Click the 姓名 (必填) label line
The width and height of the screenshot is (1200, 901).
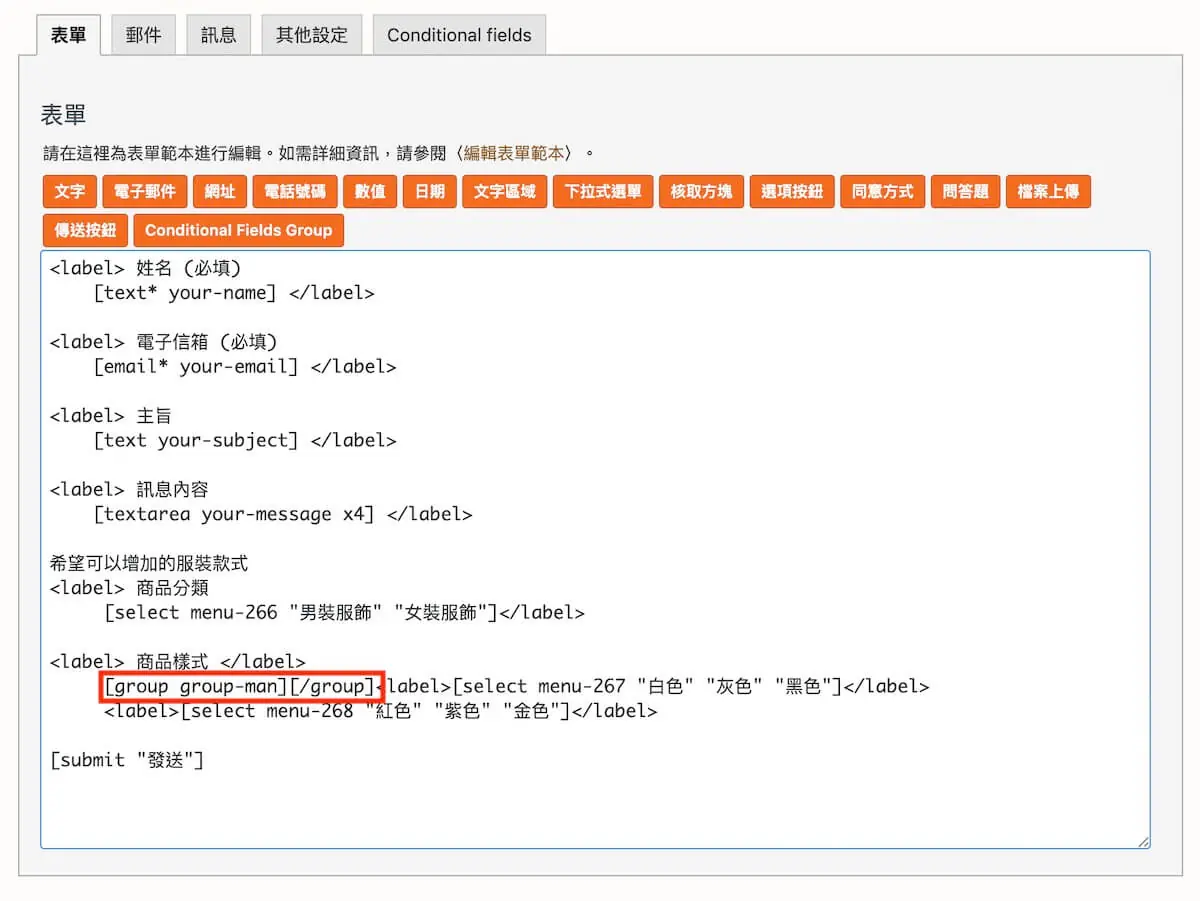coord(146,269)
